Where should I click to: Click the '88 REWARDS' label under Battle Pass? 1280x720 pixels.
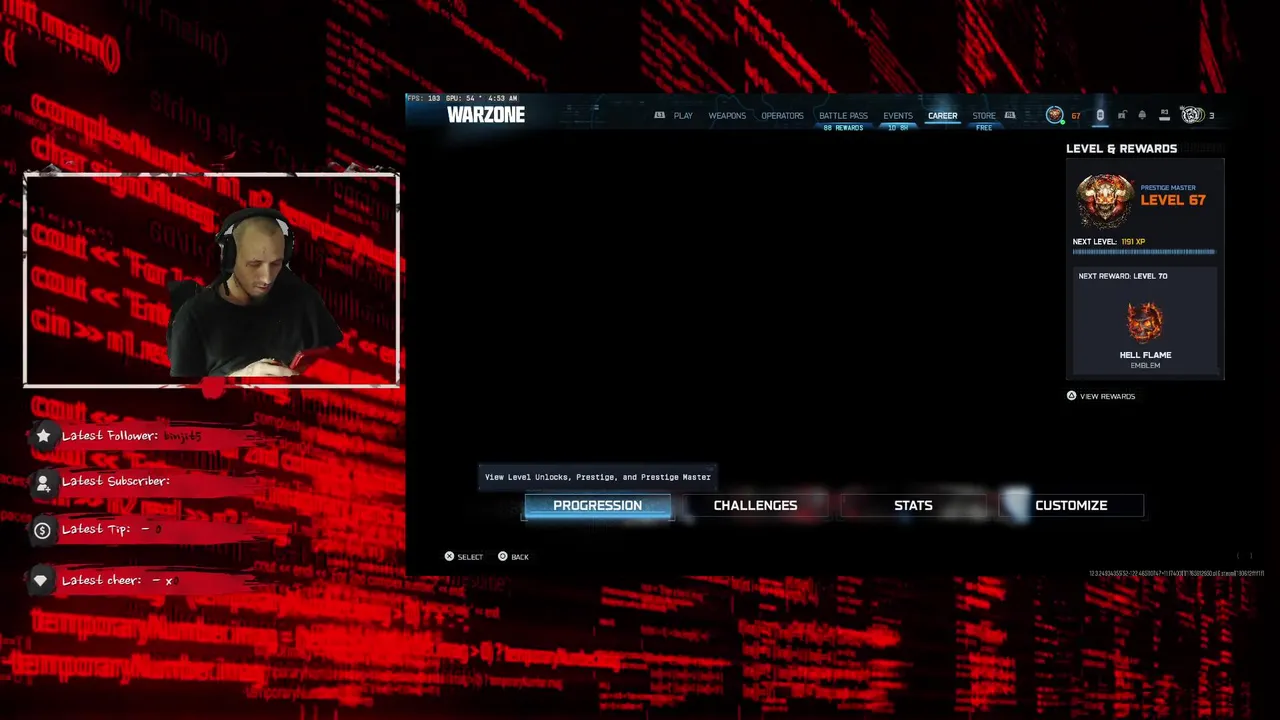[x=843, y=128]
